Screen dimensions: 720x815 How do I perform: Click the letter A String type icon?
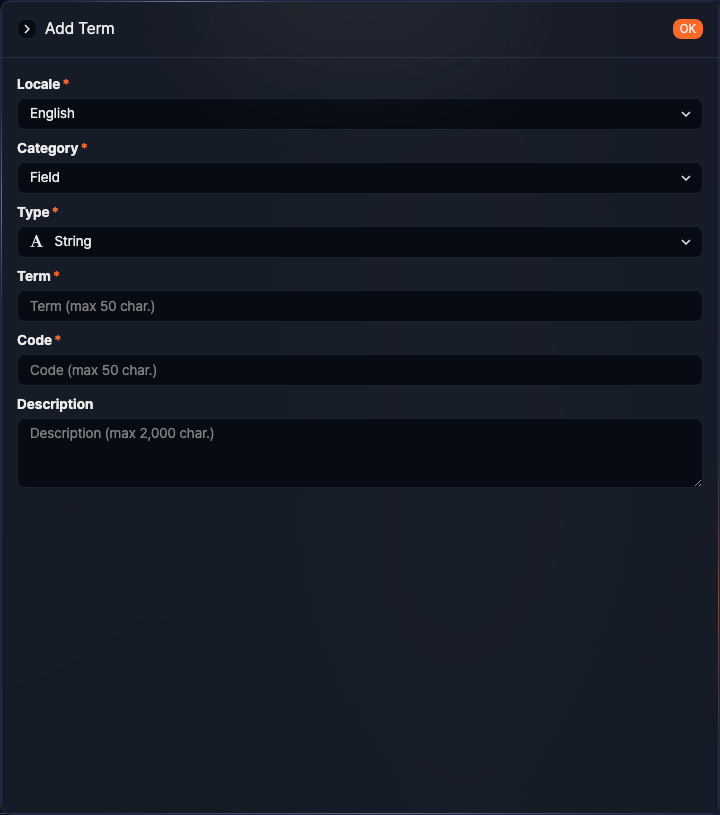pyautogui.click(x=37, y=242)
